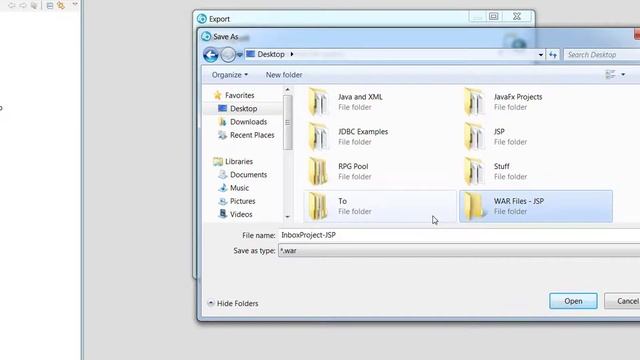The width and height of the screenshot is (640, 360).
Task: Select the JavaFx Projects folder icon
Action: pos(474,102)
